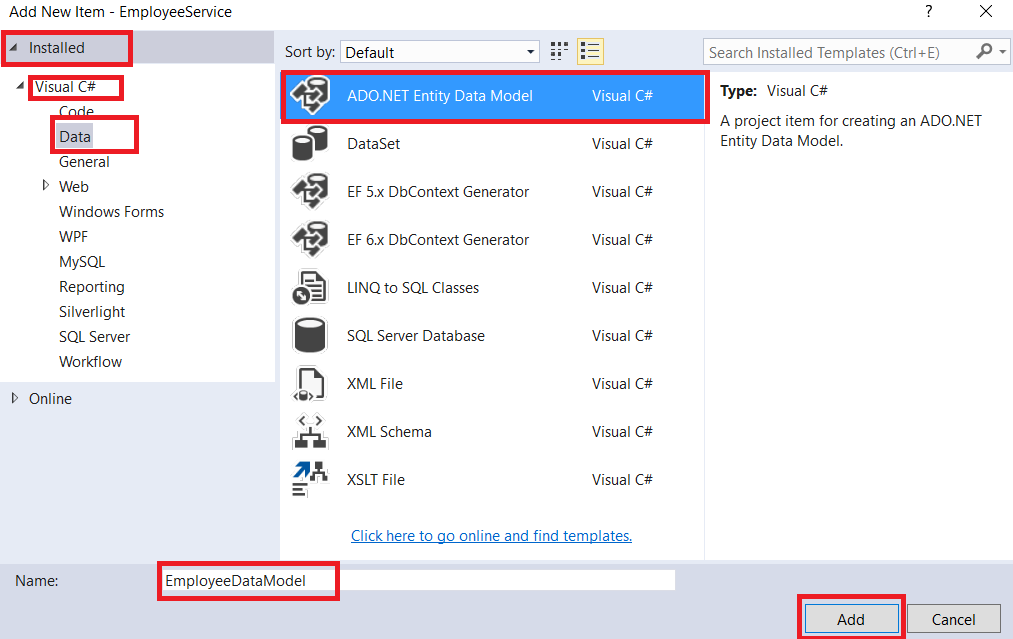Click the EF 6.x DbContext Generator icon
The width and height of the screenshot is (1013, 639).
point(311,239)
